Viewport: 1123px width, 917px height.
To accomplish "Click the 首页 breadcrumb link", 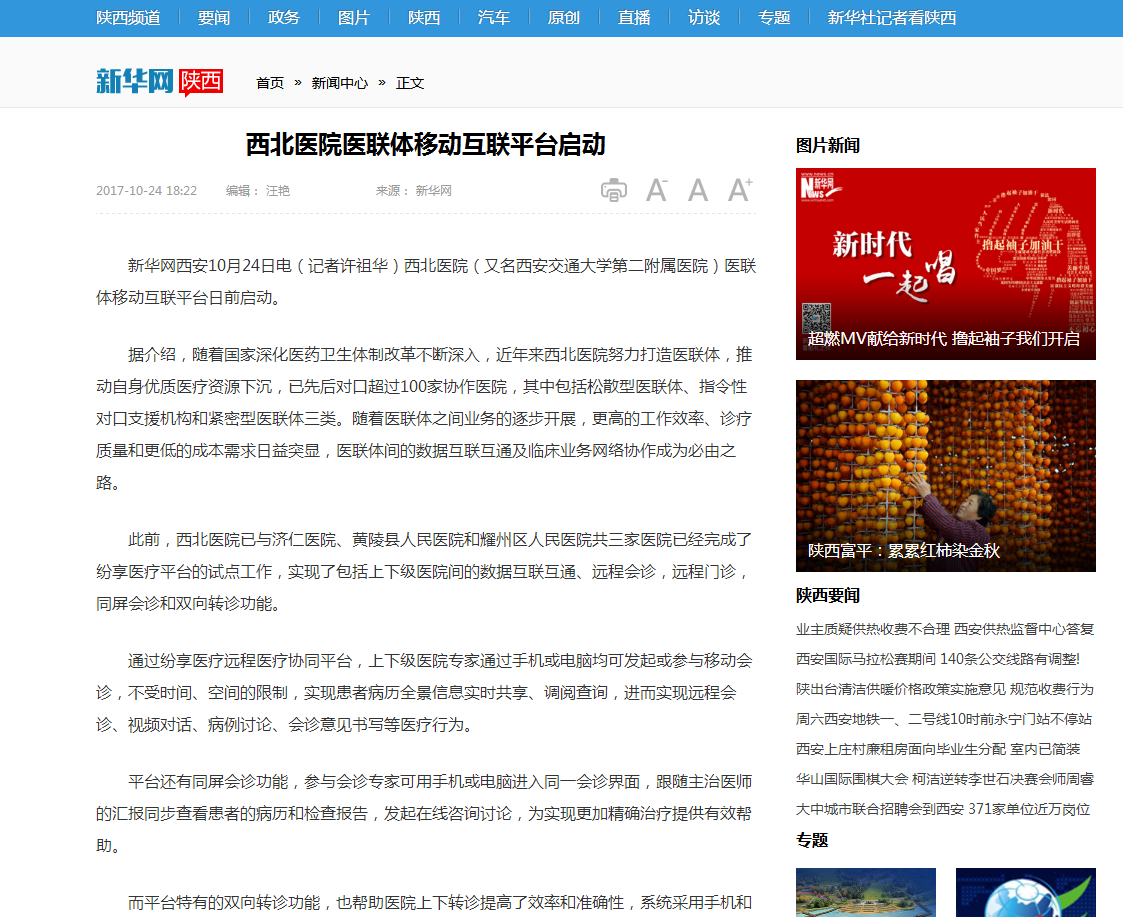I will click(x=270, y=83).
